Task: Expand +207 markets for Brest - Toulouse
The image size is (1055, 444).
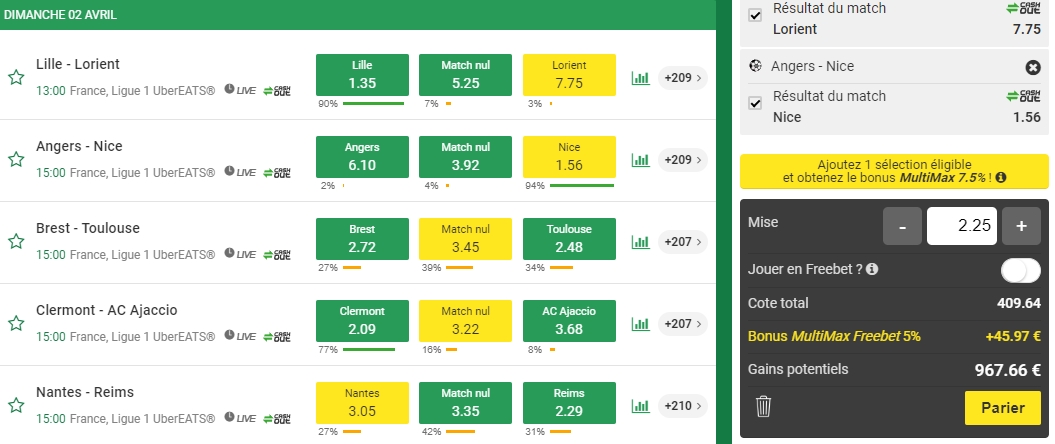Action: pyautogui.click(x=683, y=241)
